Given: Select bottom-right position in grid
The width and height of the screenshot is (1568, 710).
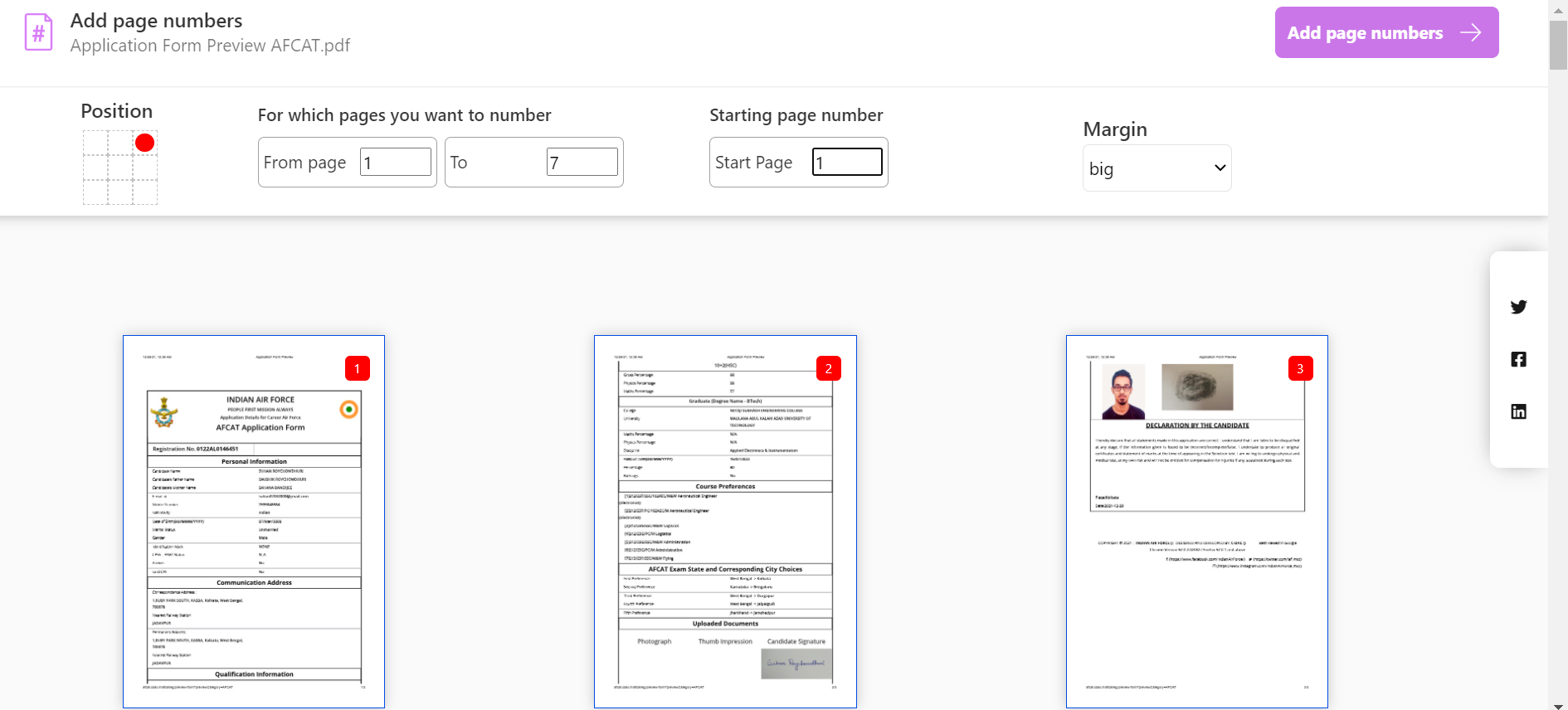Looking at the screenshot, I should coord(145,192).
